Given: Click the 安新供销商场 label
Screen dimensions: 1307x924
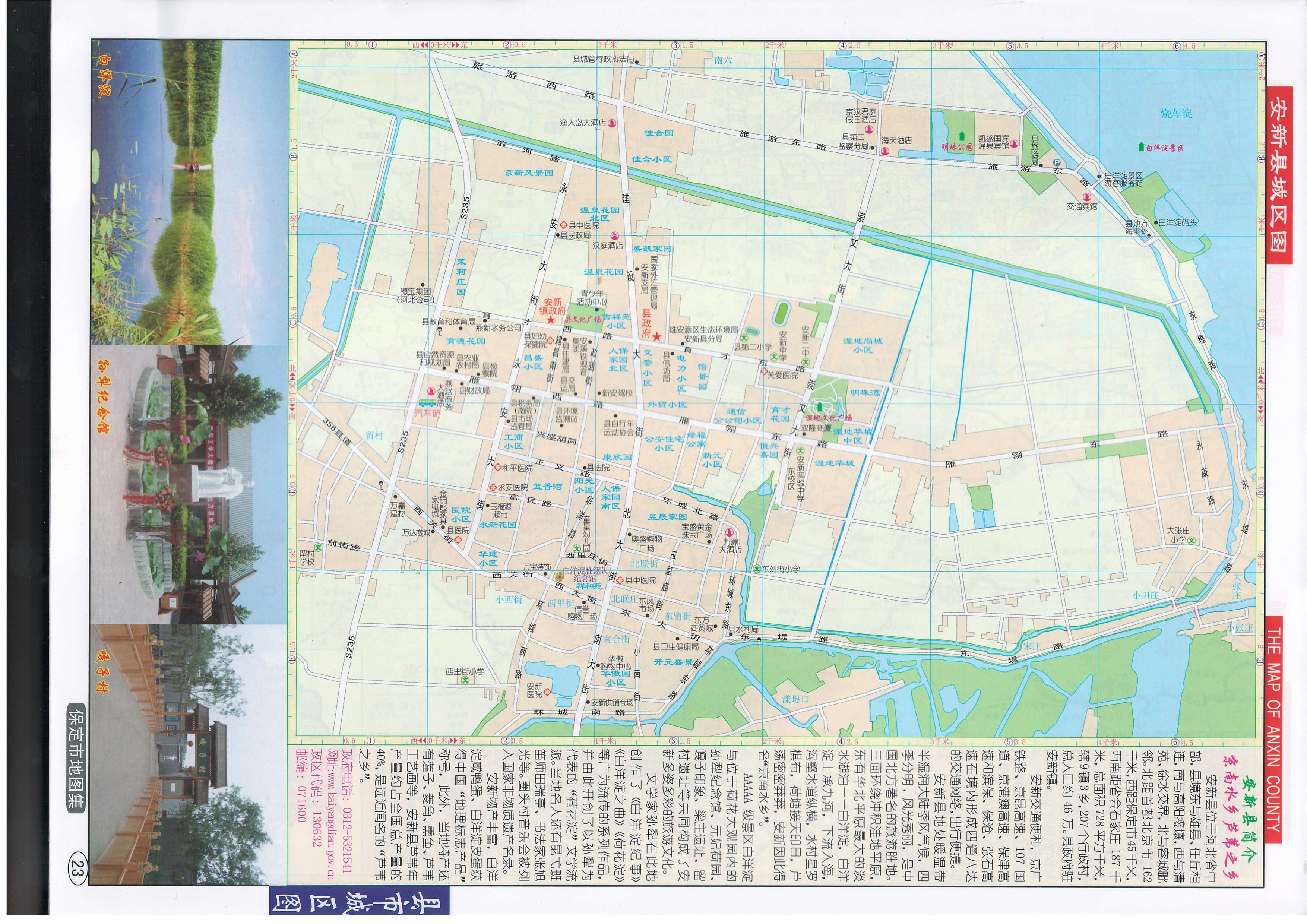Looking at the screenshot, I should [612, 703].
